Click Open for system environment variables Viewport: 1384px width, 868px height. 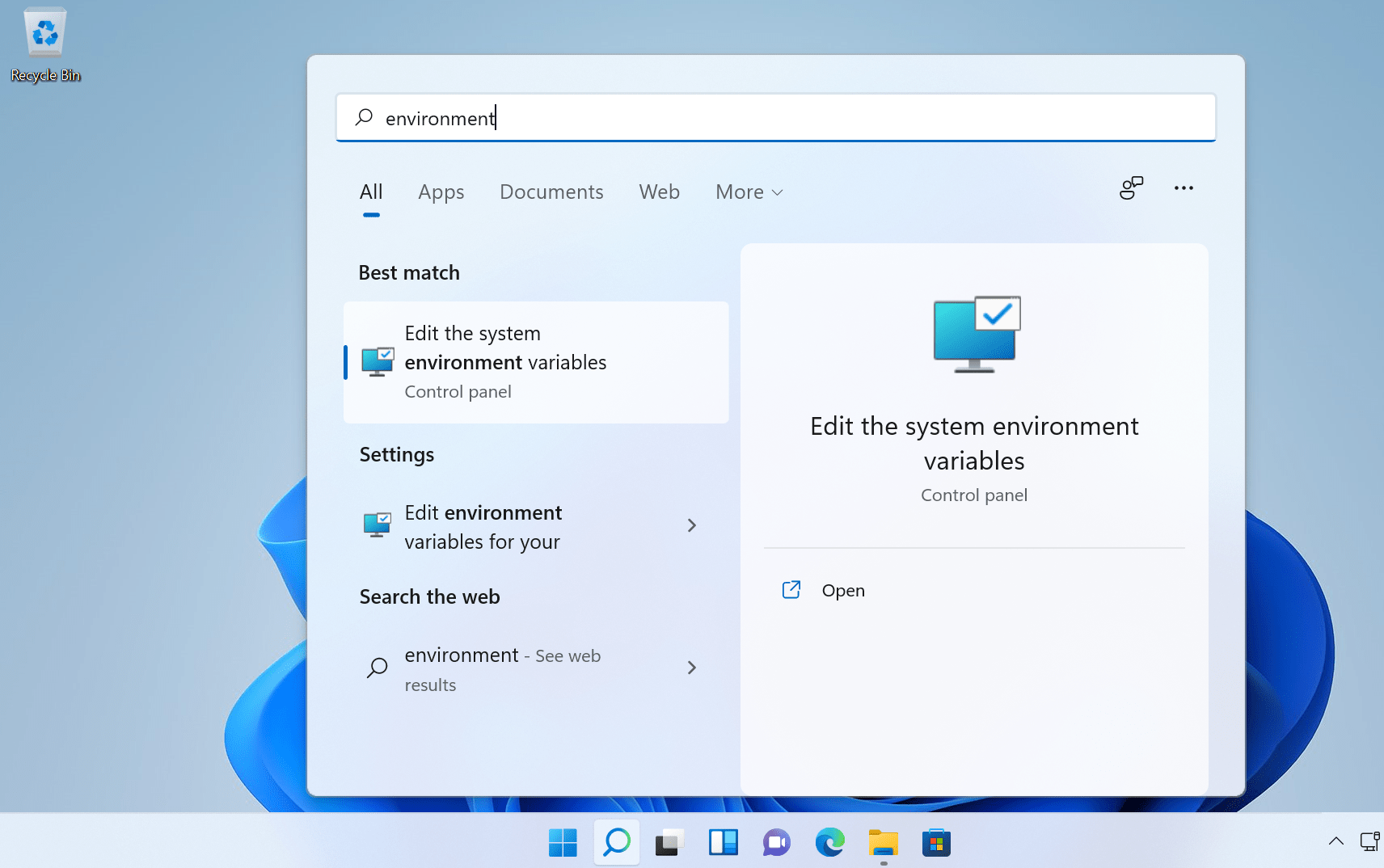(x=842, y=590)
